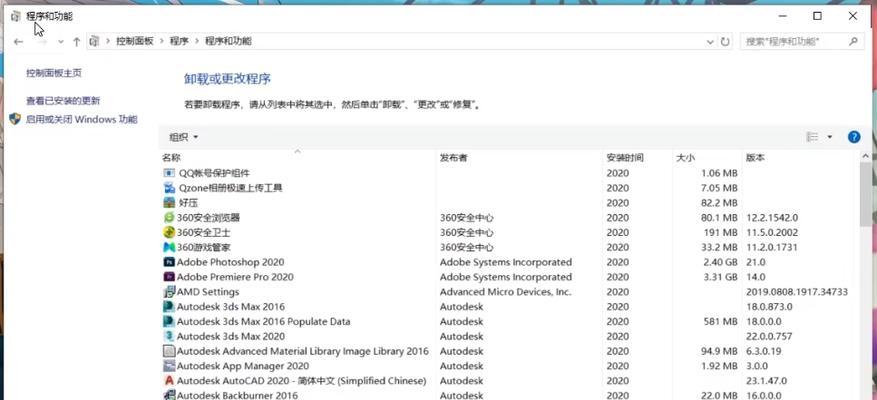Viewport: 877px width, 400px height.
Task: Open the help question mark icon
Action: [854, 137]
